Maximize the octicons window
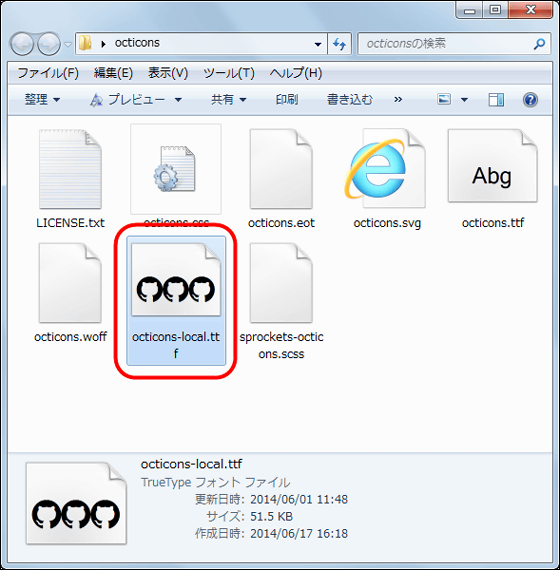The height and width of the screenshot is (570, 560). click(x=496, y=10)
